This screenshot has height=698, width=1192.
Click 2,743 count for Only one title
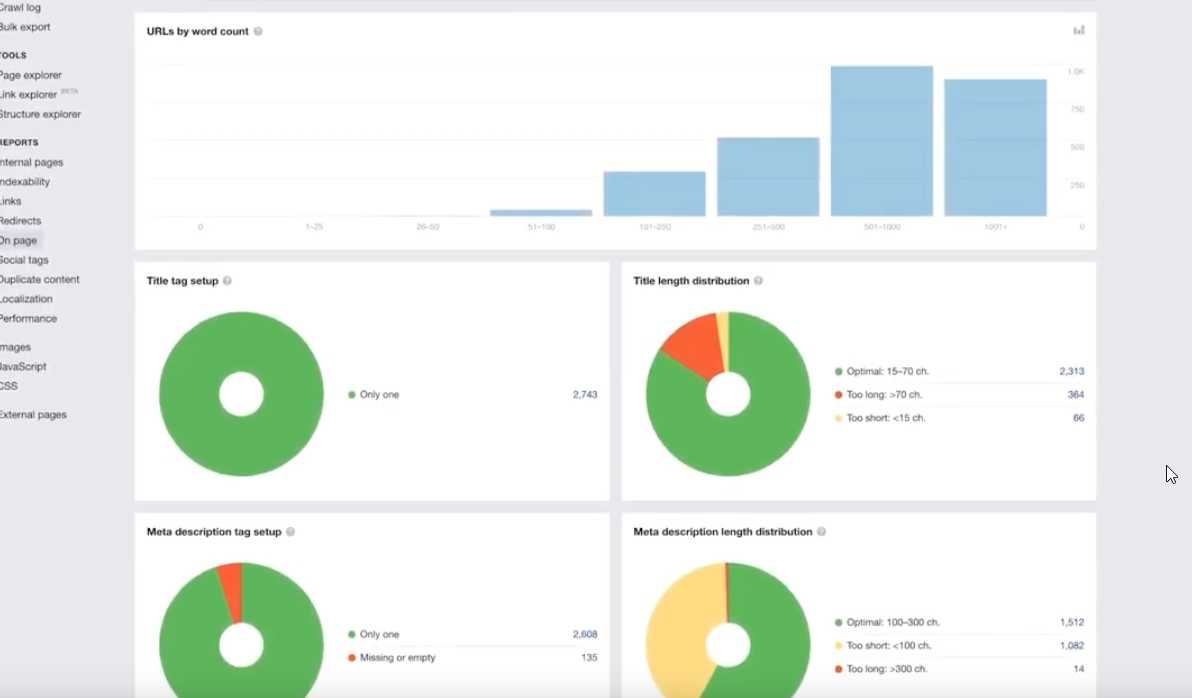pos(584,395)
